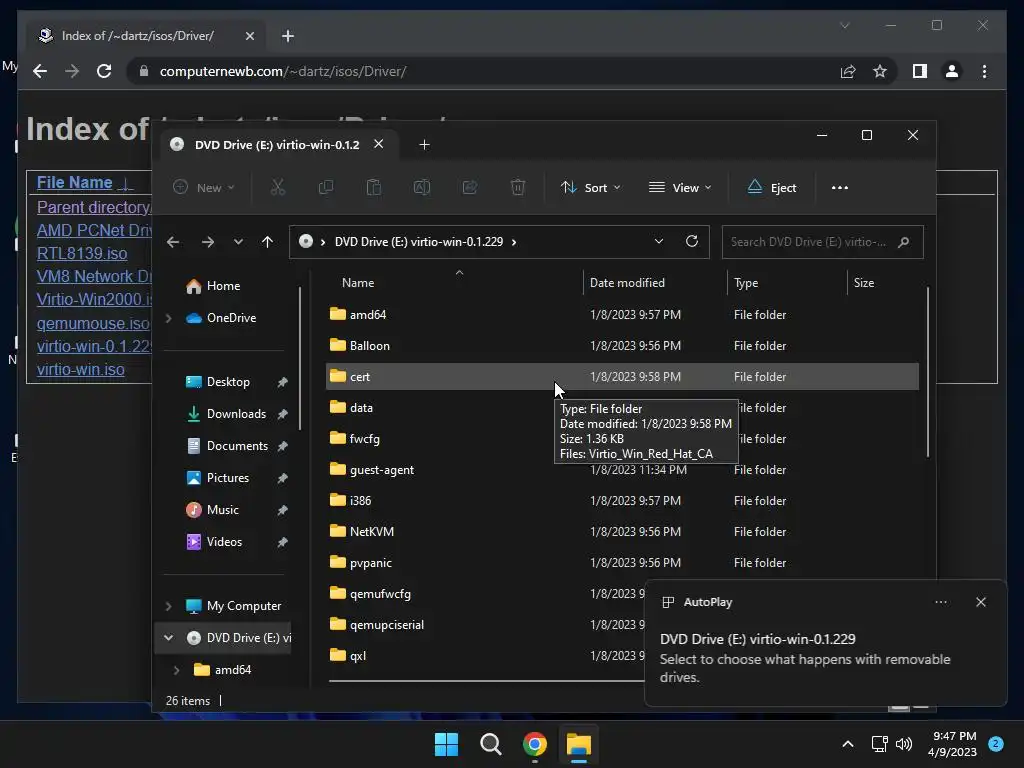
Task: Expand the address bar history dropdown
Action: (659, 242)
